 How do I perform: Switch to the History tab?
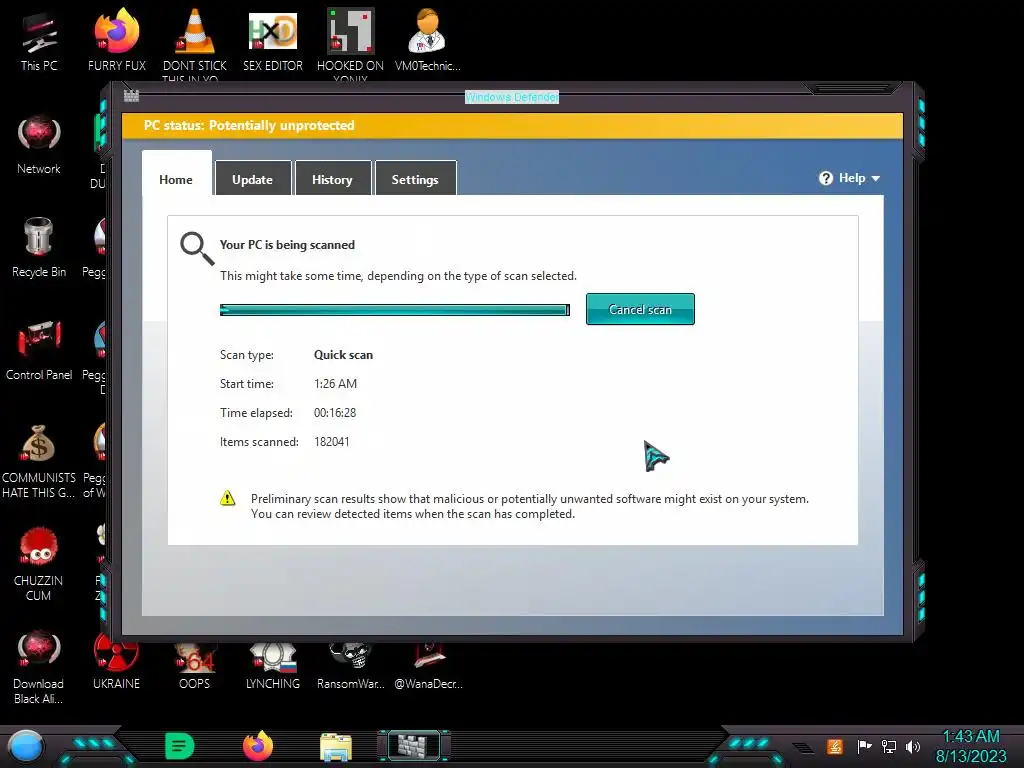coord(332,179)
